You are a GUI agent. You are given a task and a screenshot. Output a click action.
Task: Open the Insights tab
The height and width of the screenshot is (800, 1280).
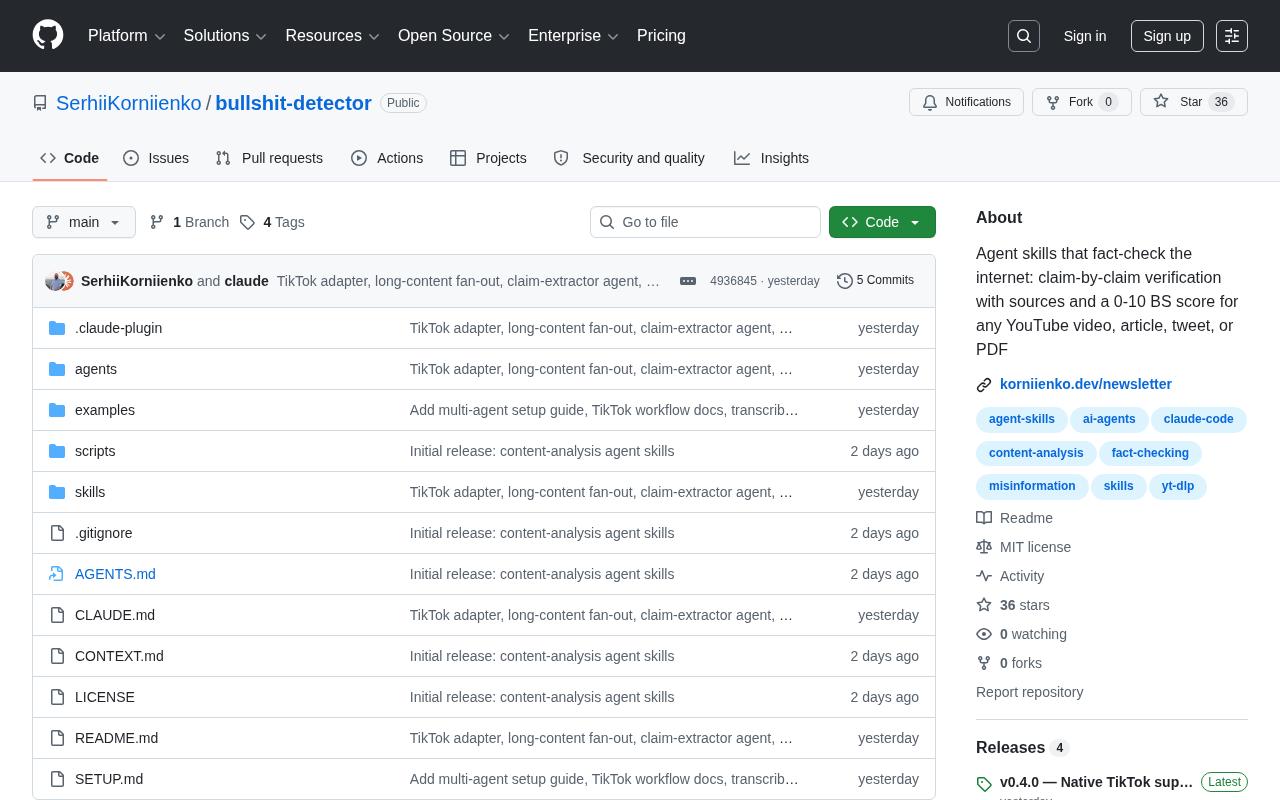point(771,158)
